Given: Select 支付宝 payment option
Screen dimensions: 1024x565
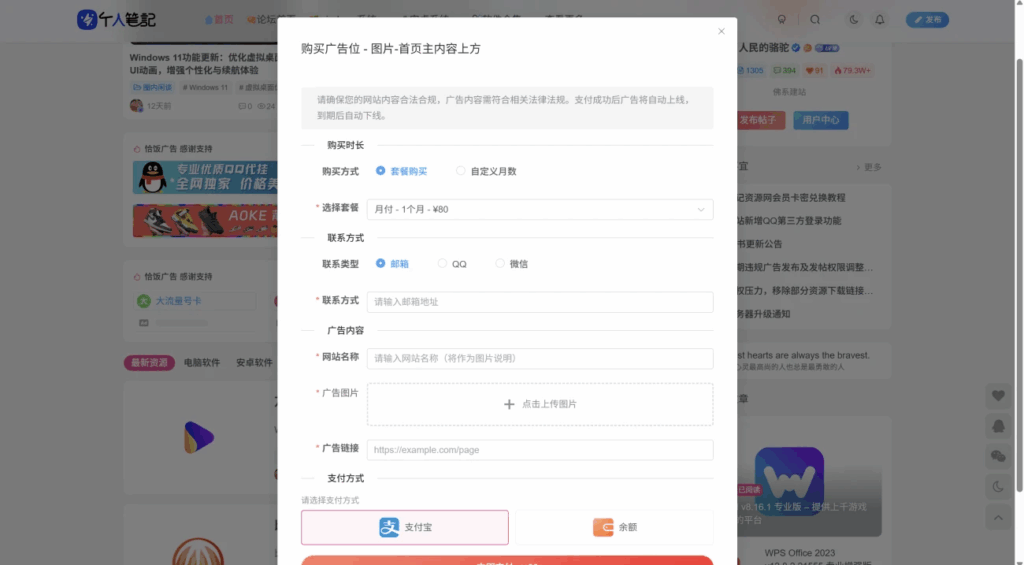Looking at the screenshot, I should (405, 527).
